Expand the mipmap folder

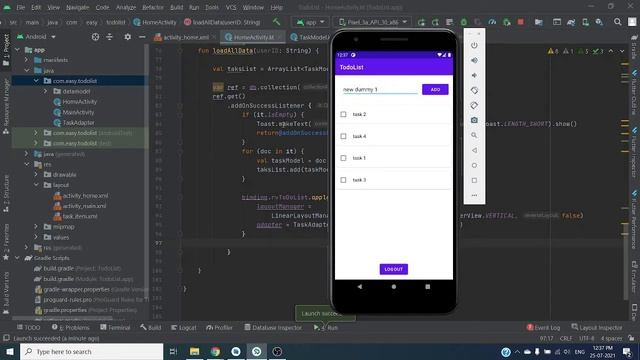click(x=36, y=227)
